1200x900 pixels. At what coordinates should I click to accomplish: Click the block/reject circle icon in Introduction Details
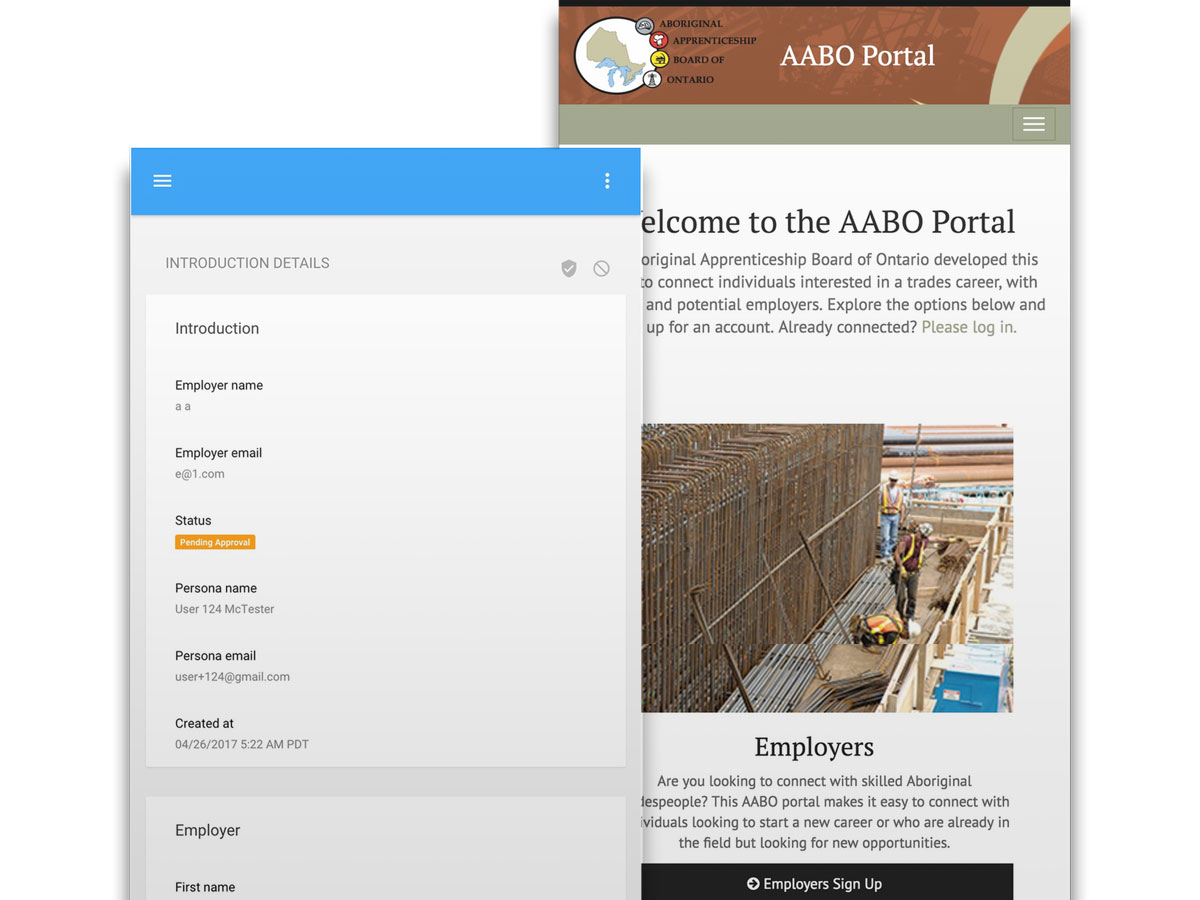click(x=601, y=268)
